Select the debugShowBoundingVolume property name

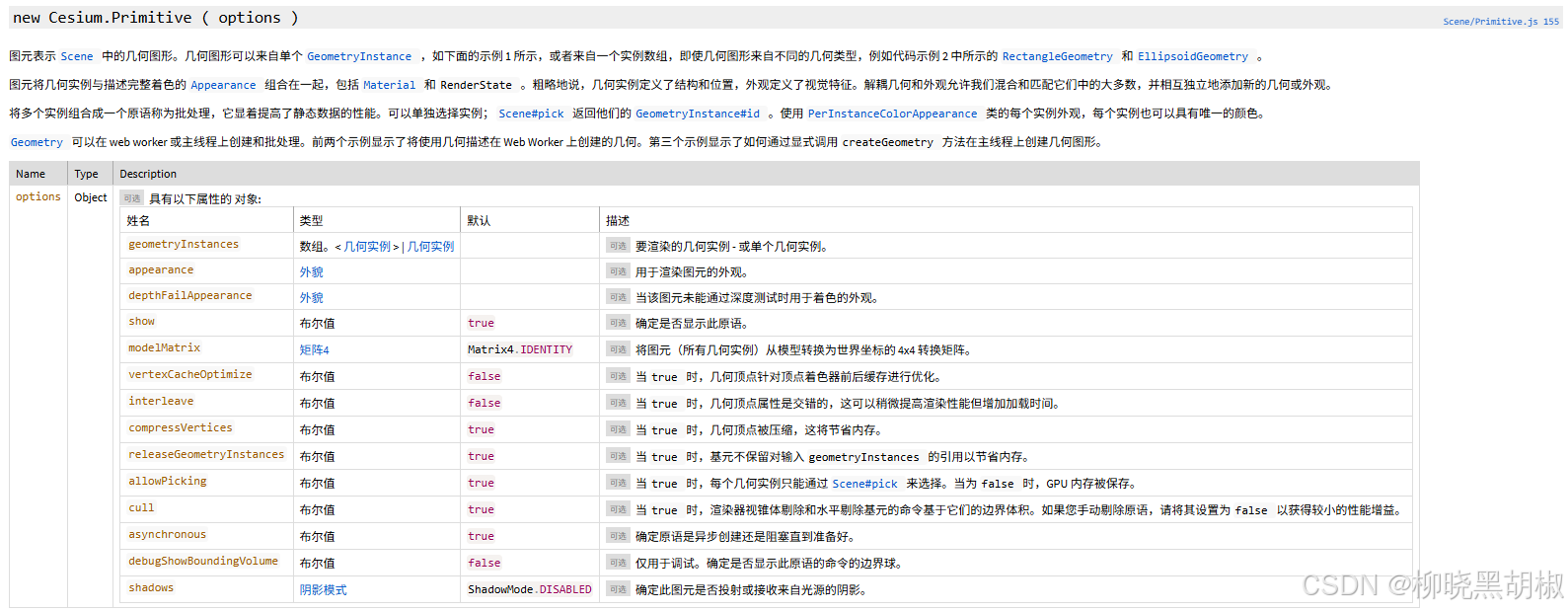point(203,561)
